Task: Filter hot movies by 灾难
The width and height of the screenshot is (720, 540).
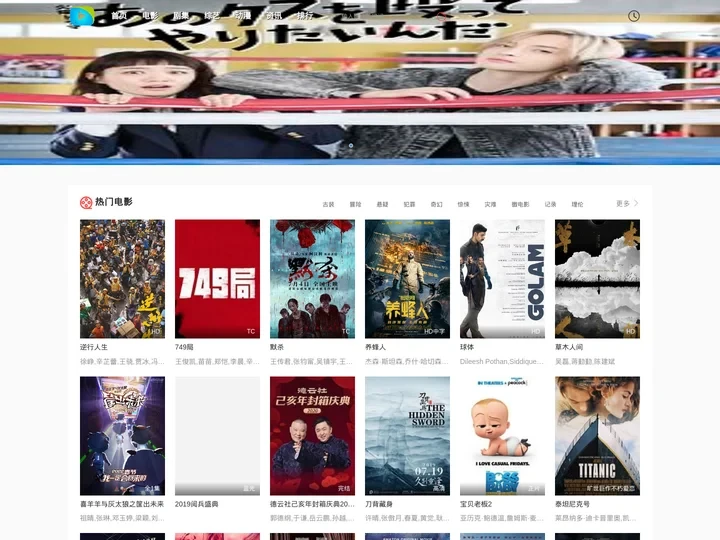Action: 490,204
